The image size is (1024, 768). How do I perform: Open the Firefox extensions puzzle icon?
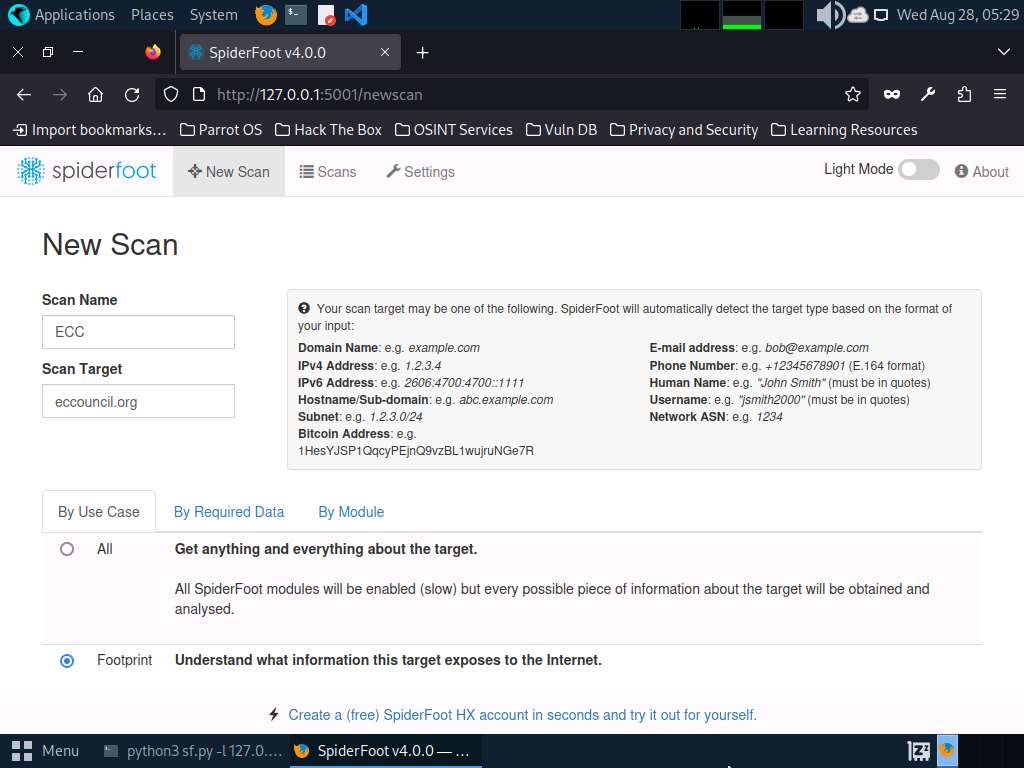click(964, 95)
